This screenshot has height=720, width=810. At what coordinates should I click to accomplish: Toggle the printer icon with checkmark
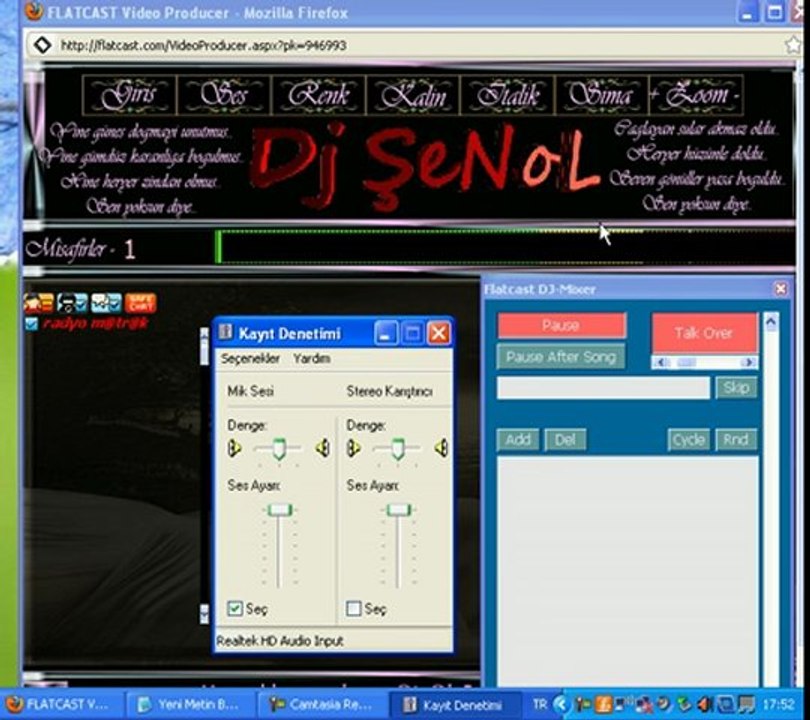pos(72,303)
